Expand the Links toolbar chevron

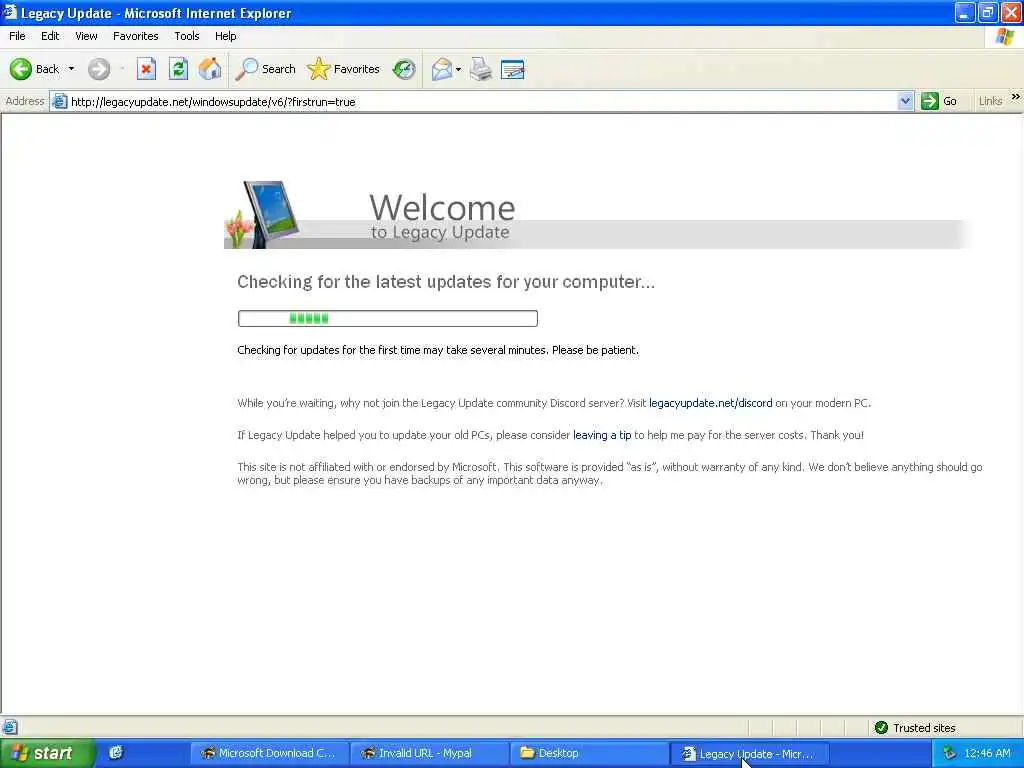[1016, 97]
